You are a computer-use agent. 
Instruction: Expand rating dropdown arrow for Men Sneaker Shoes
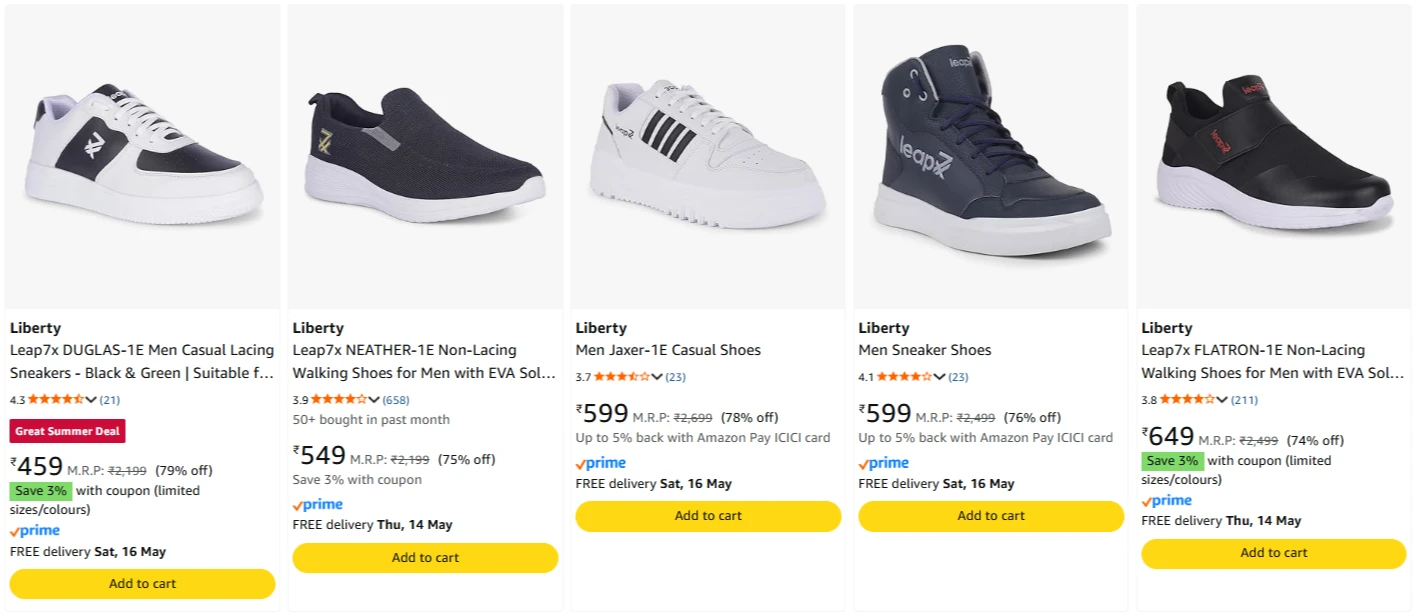pyautogui.click(x=940, y=377)
